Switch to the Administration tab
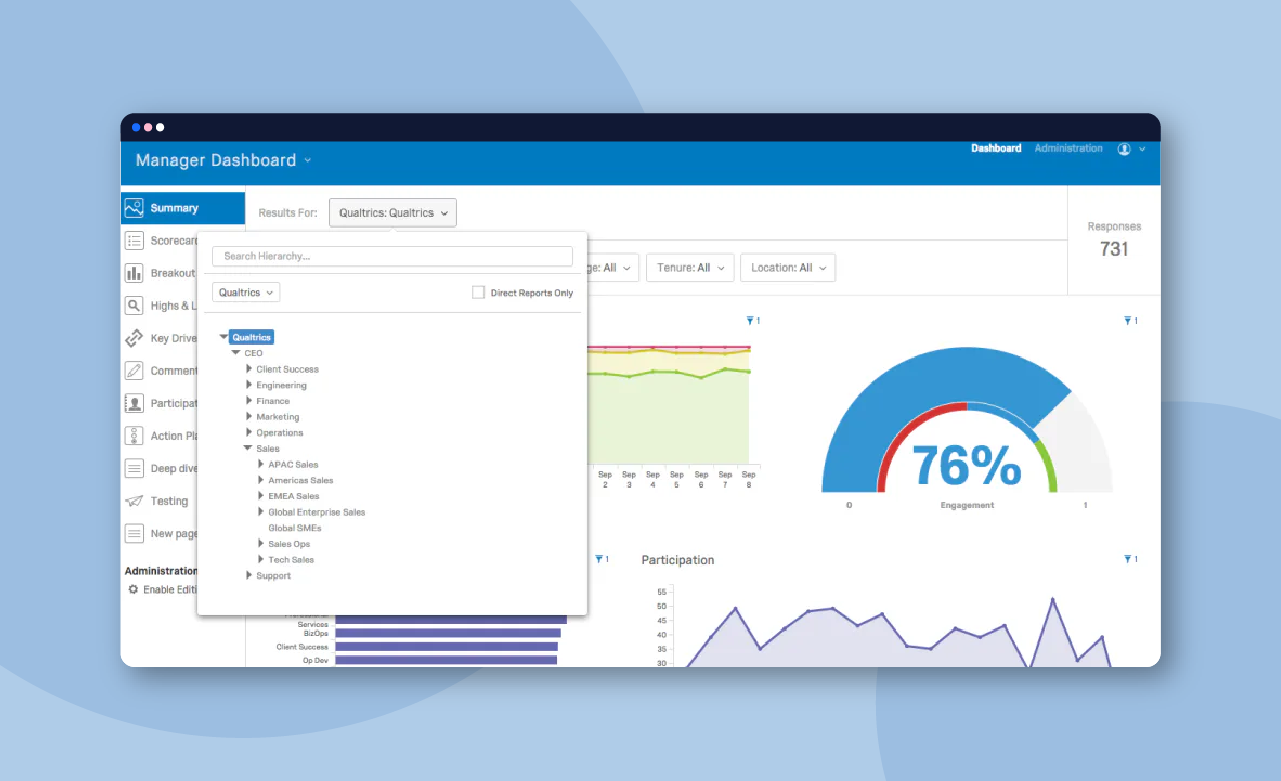The width and height of the screenshot is (1281, 781). click(x=1068, y=148)
